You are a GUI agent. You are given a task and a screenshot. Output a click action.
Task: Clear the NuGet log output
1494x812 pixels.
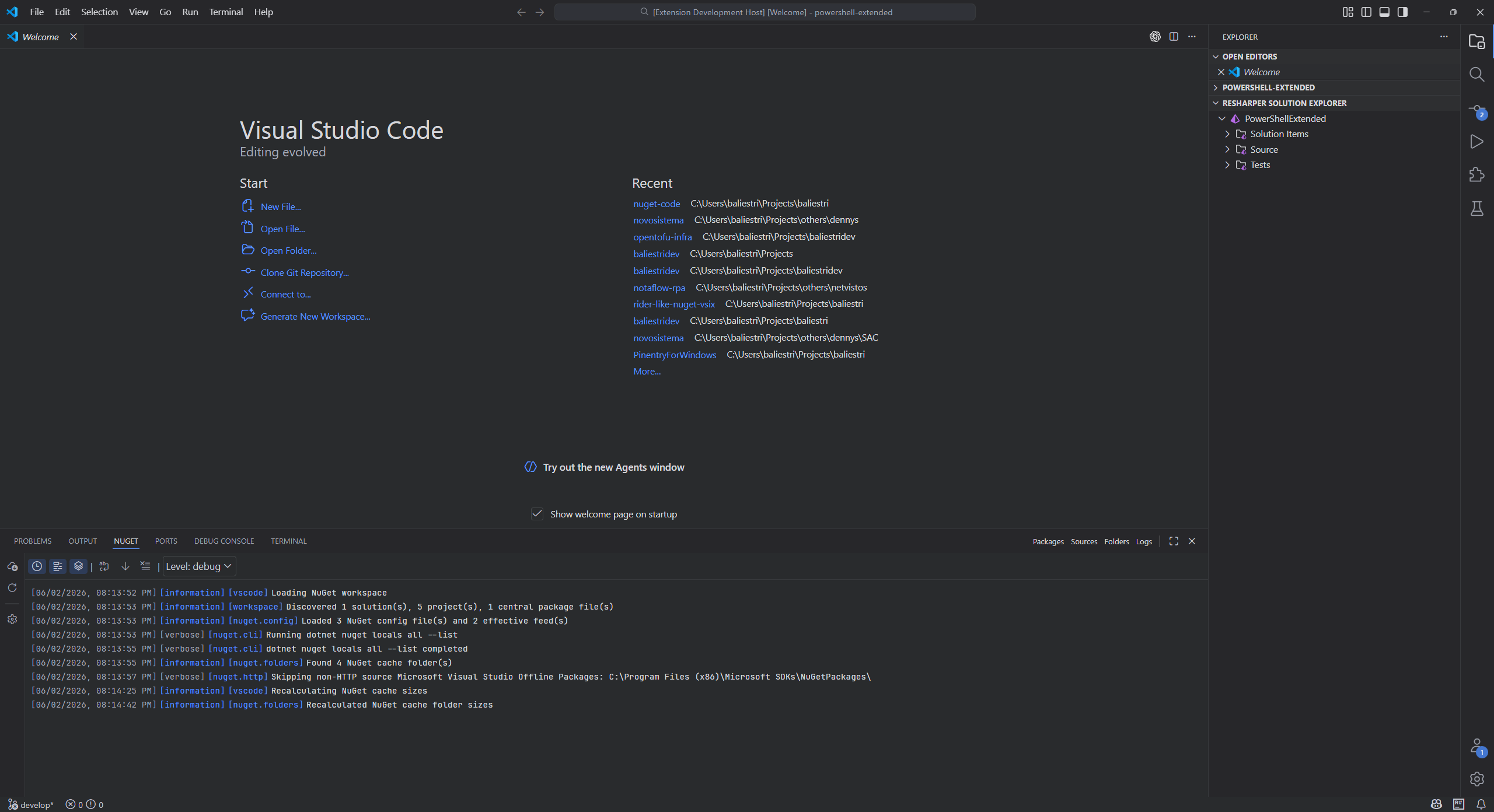[145, 566]
